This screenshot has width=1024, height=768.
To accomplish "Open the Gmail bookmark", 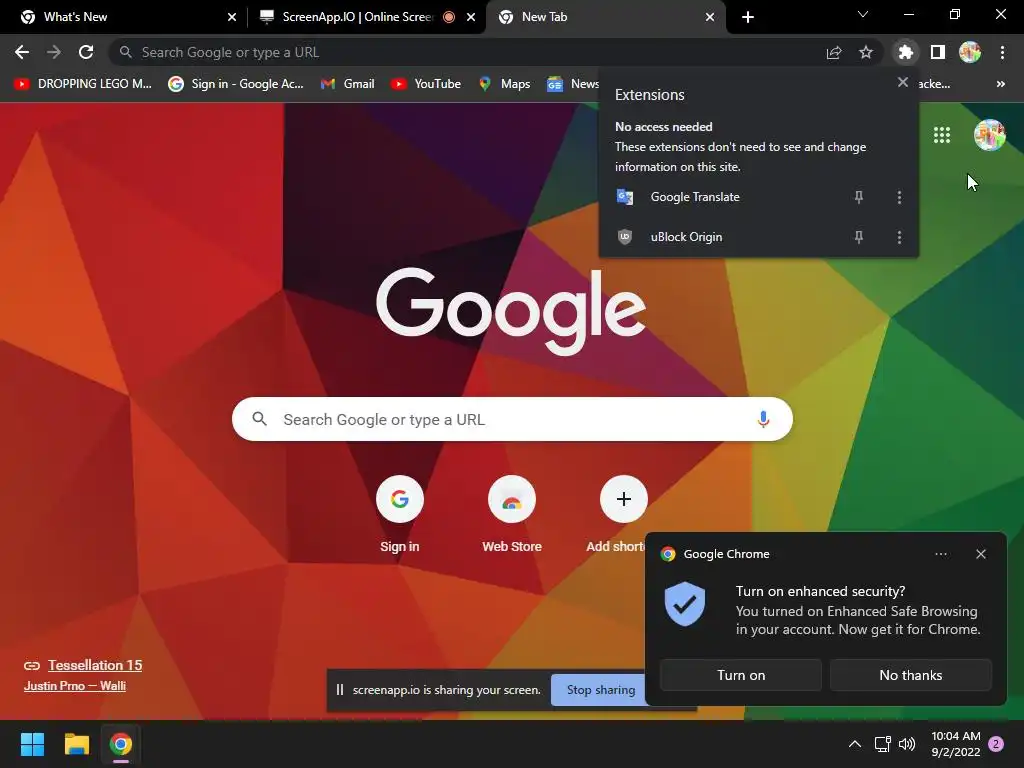I will pos(347,84).
